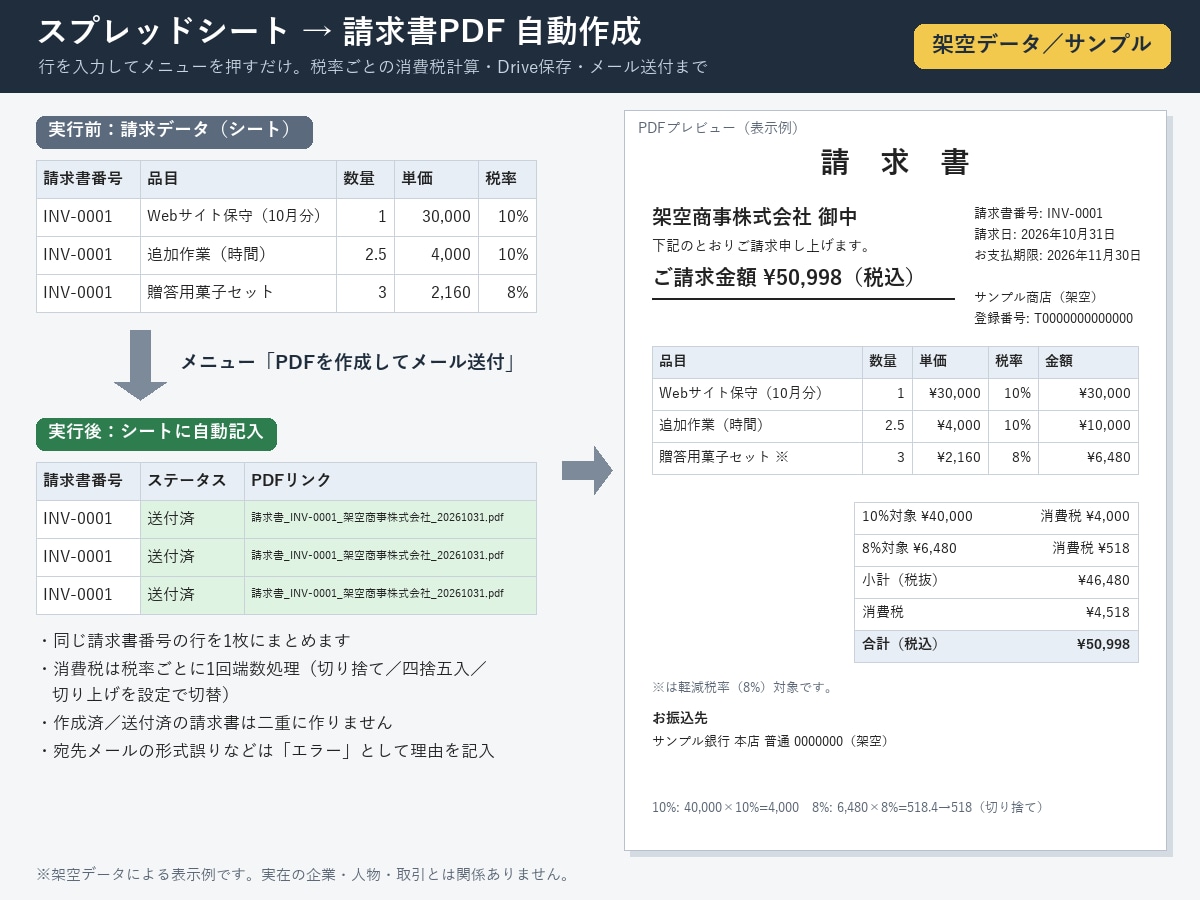Click the line 下記のとおりご請求申し上げます。
Image resolution: width=1200 pixels, height=900 pixels.
pyautogui.click(x=761, y=245)
